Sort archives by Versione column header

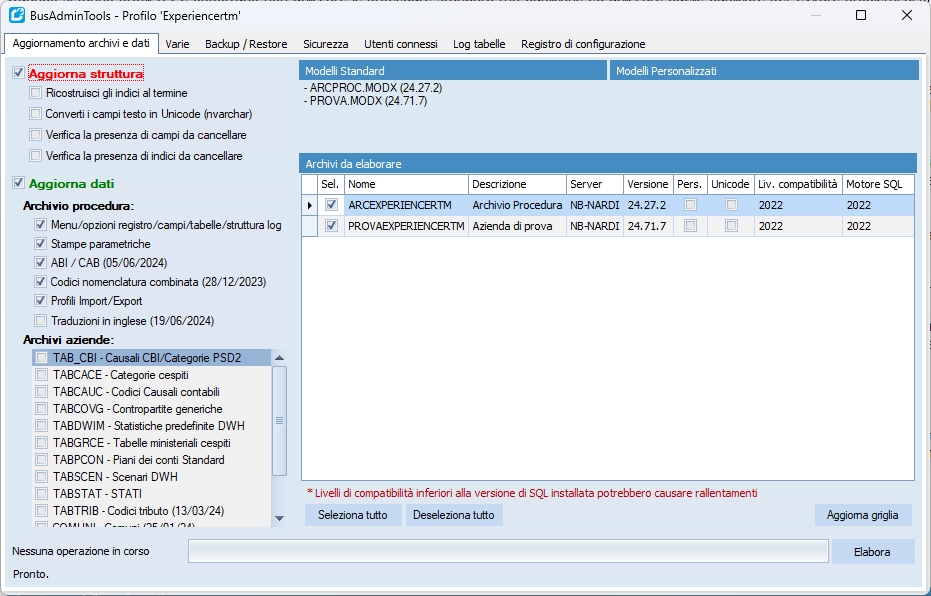click(647, 185)
